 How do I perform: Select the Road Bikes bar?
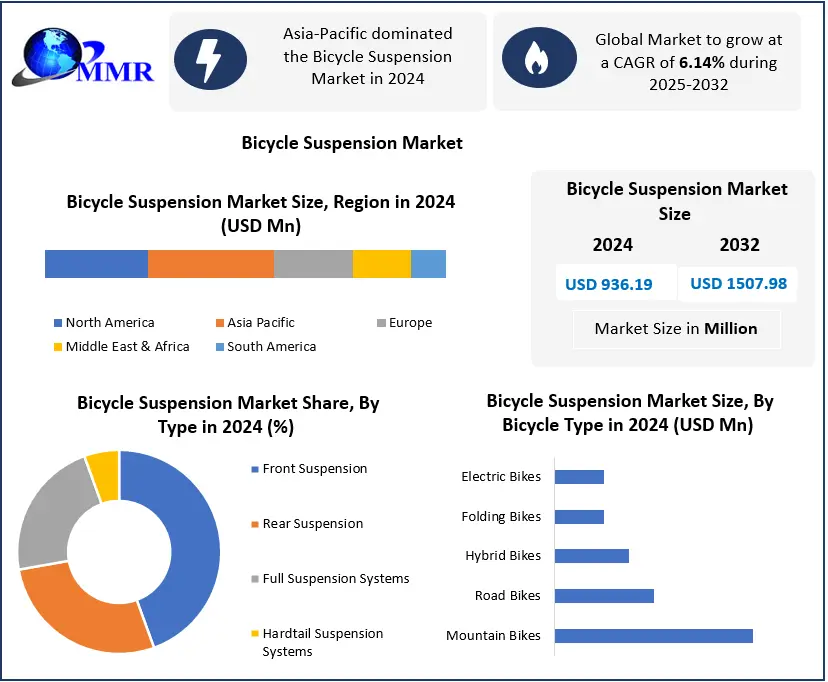603,596
